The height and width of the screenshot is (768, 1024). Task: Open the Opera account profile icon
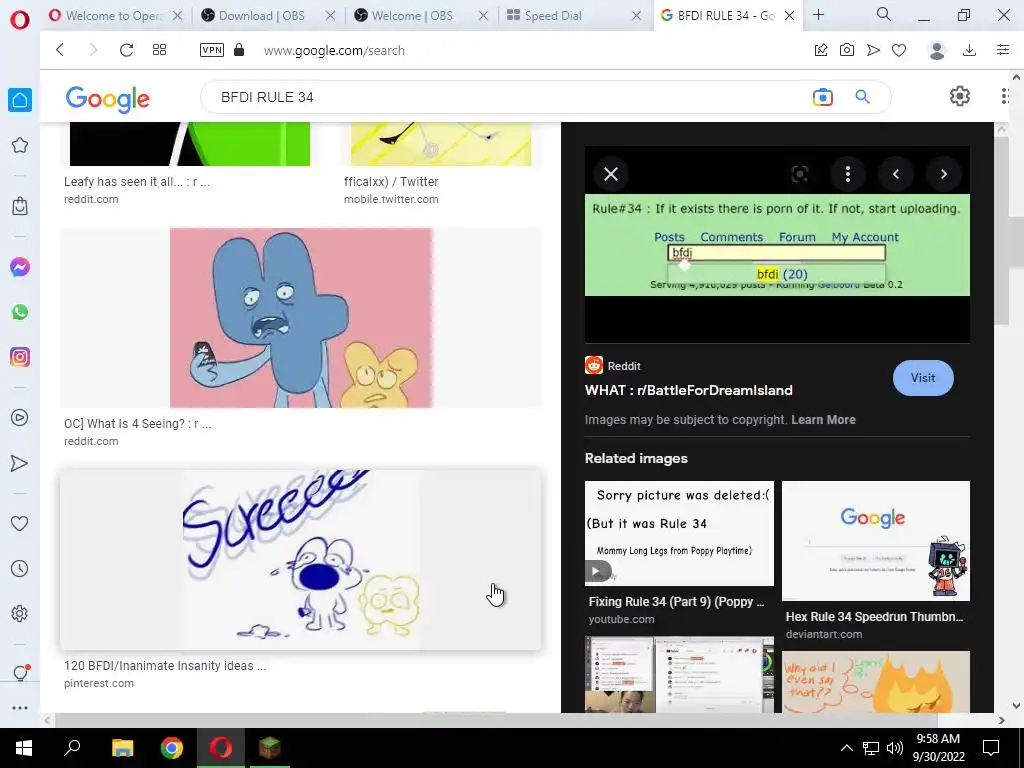tap(937, 50)
